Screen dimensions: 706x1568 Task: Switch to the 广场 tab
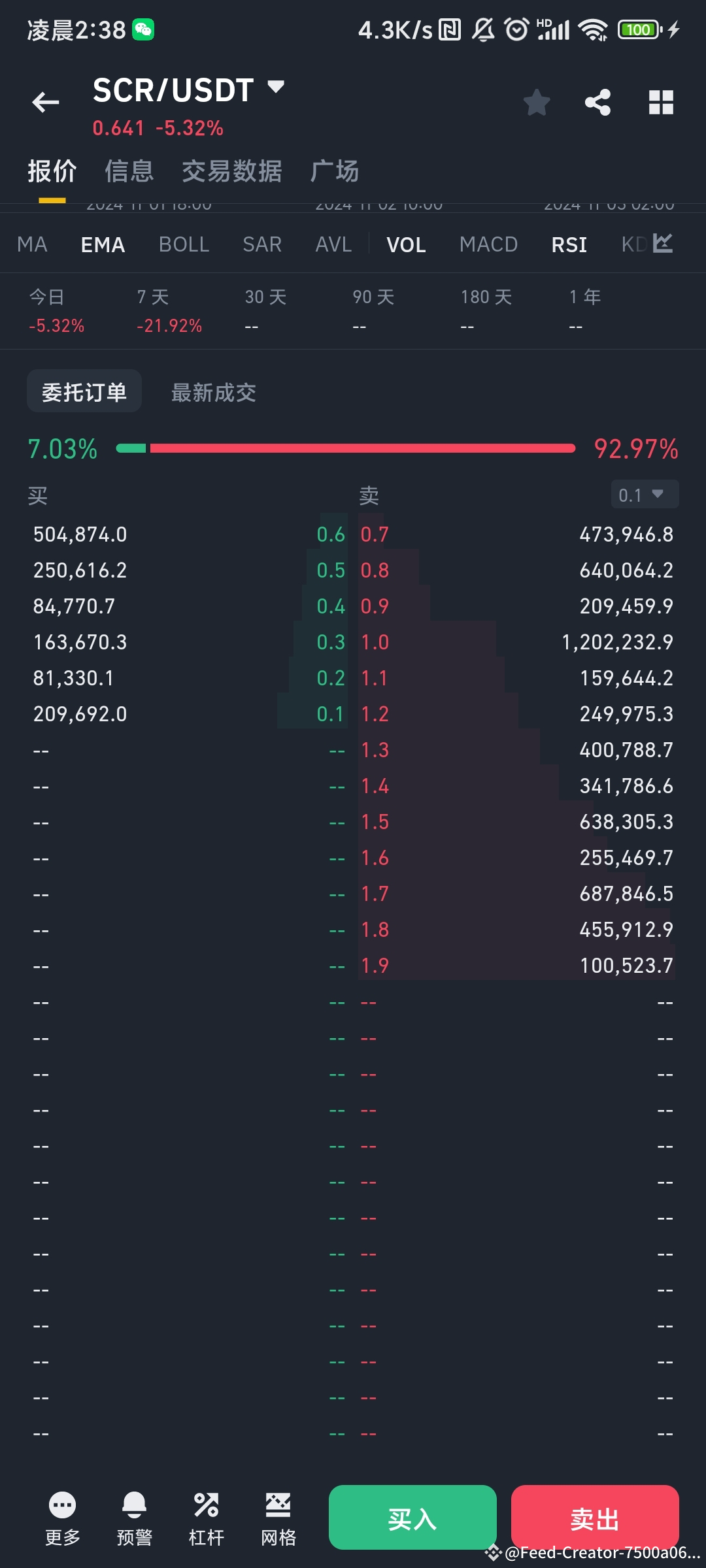pyautogui.click(x=334, y=171)
